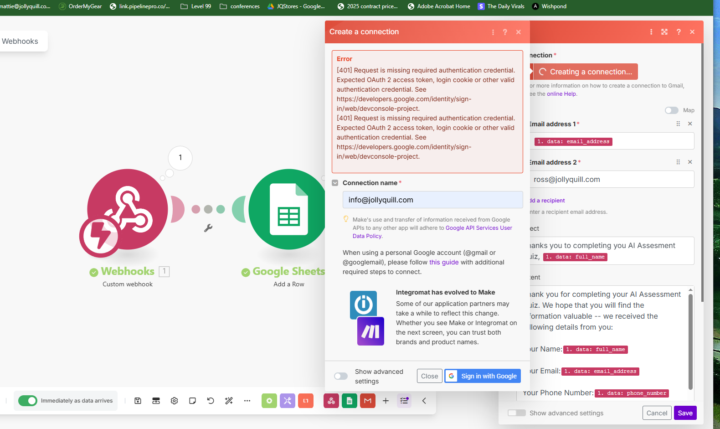Image resolution: width=720 pixels, height=429 pixels.
Task: Click Add a recipient link
Action: (547, 201)
